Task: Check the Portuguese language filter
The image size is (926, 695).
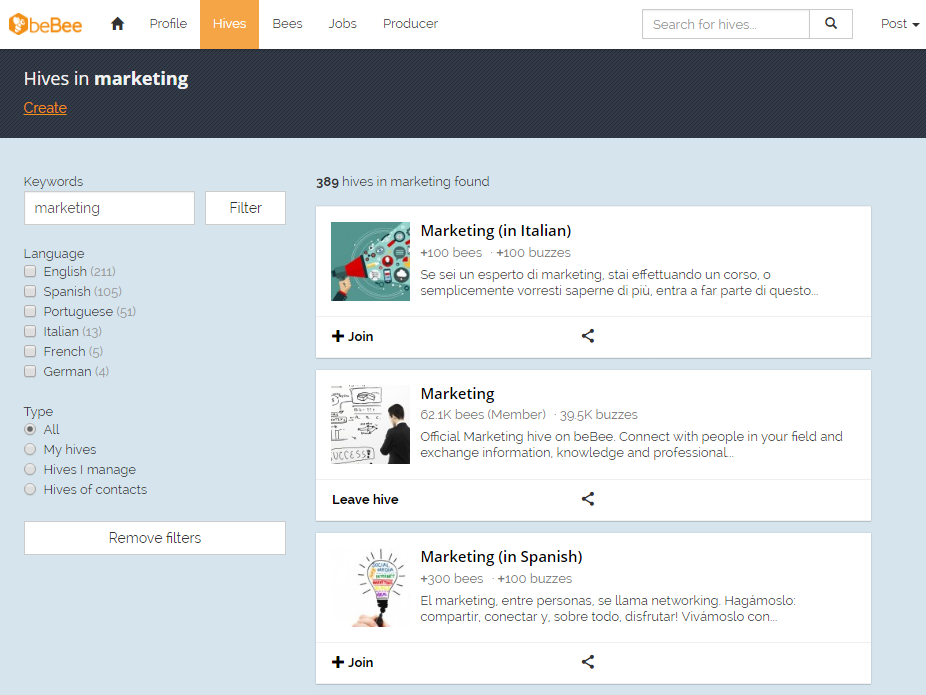Action: [30, 311]
